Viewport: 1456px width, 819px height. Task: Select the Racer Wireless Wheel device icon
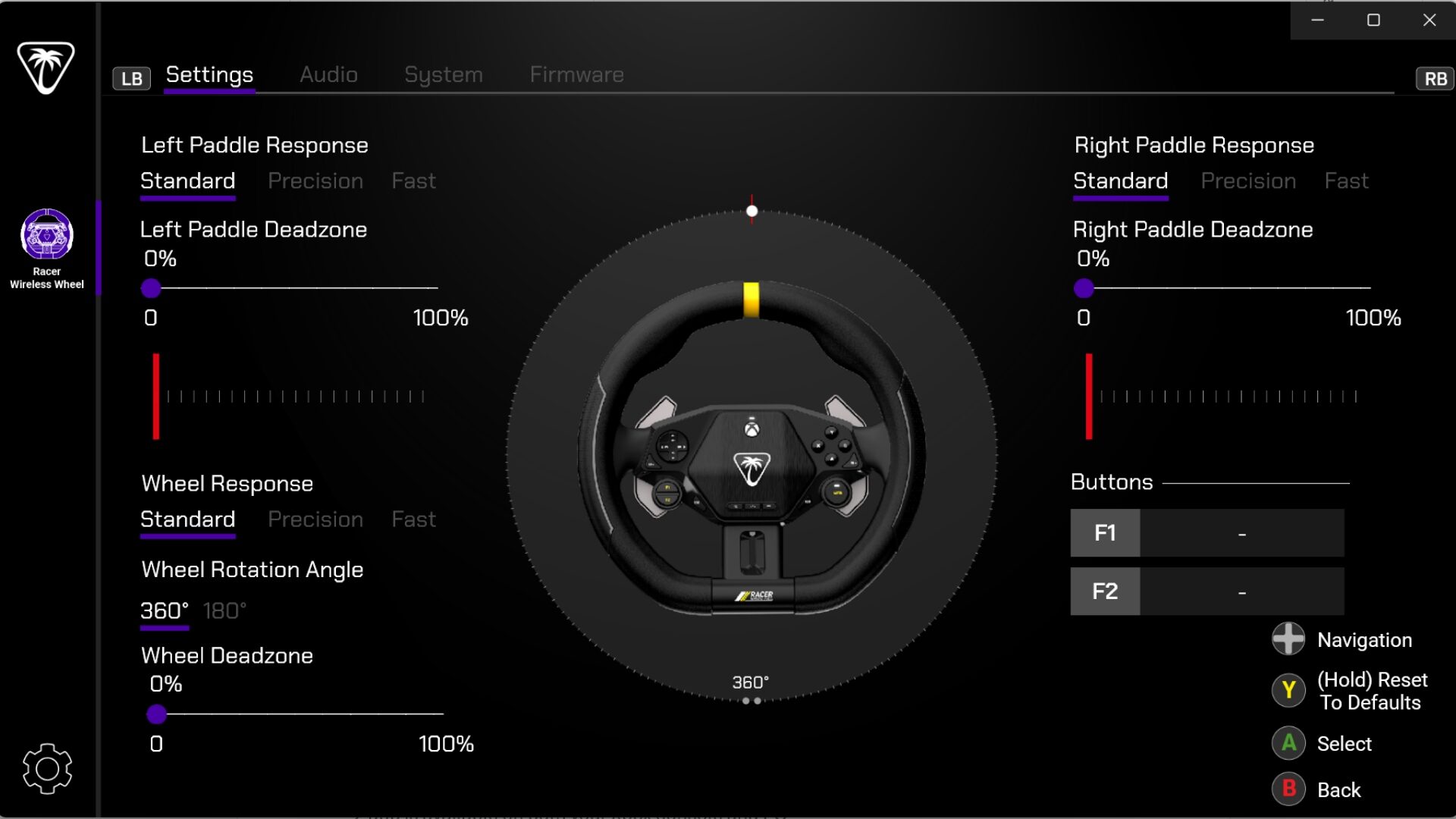(x=47, y=234)
